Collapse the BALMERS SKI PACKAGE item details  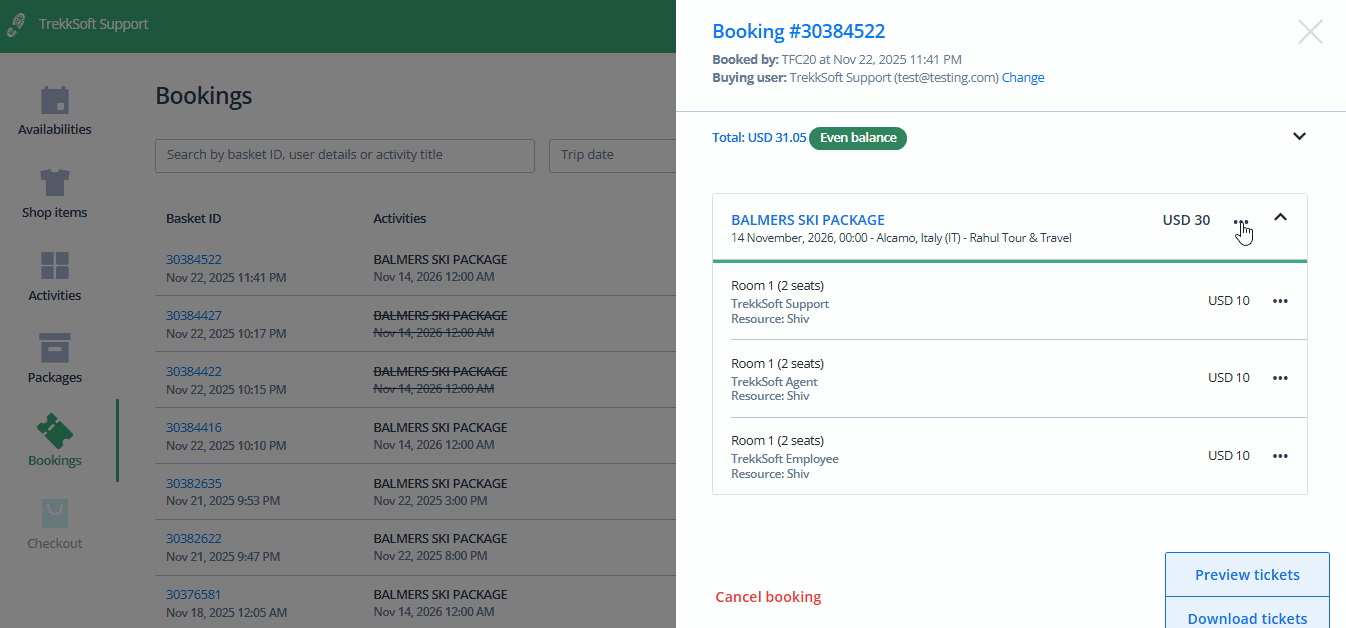point(1281,216)
